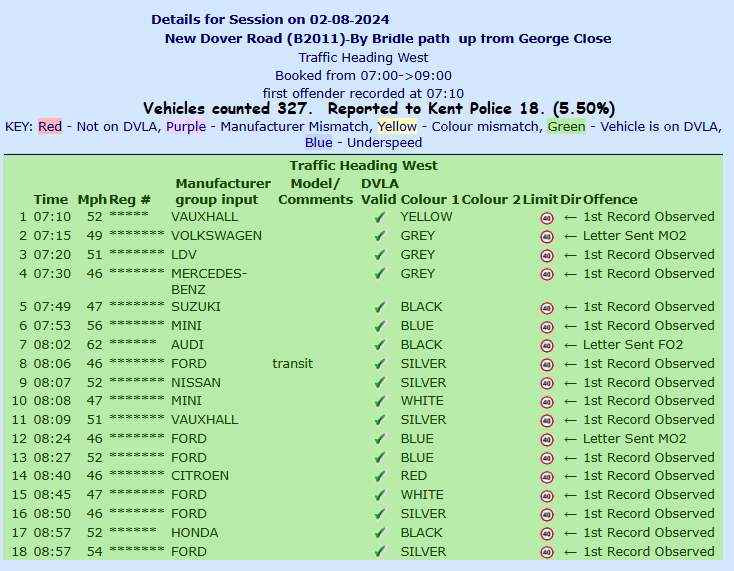Click the direction arrow in MERCEDES-BENZ row
734x571 pixels.
pyautogui.click(x=570, y=274)
